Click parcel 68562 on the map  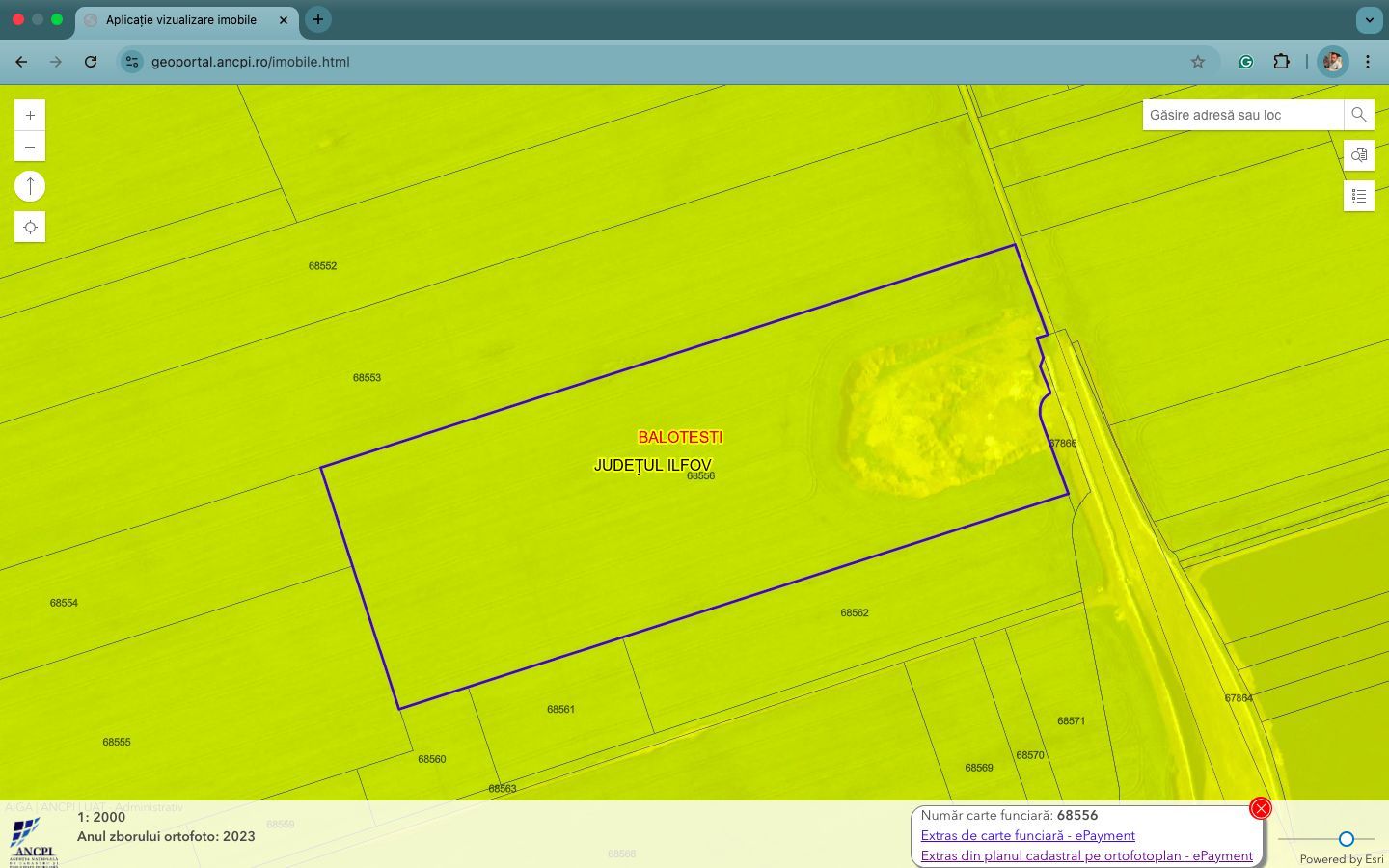[x=854, y=613]
